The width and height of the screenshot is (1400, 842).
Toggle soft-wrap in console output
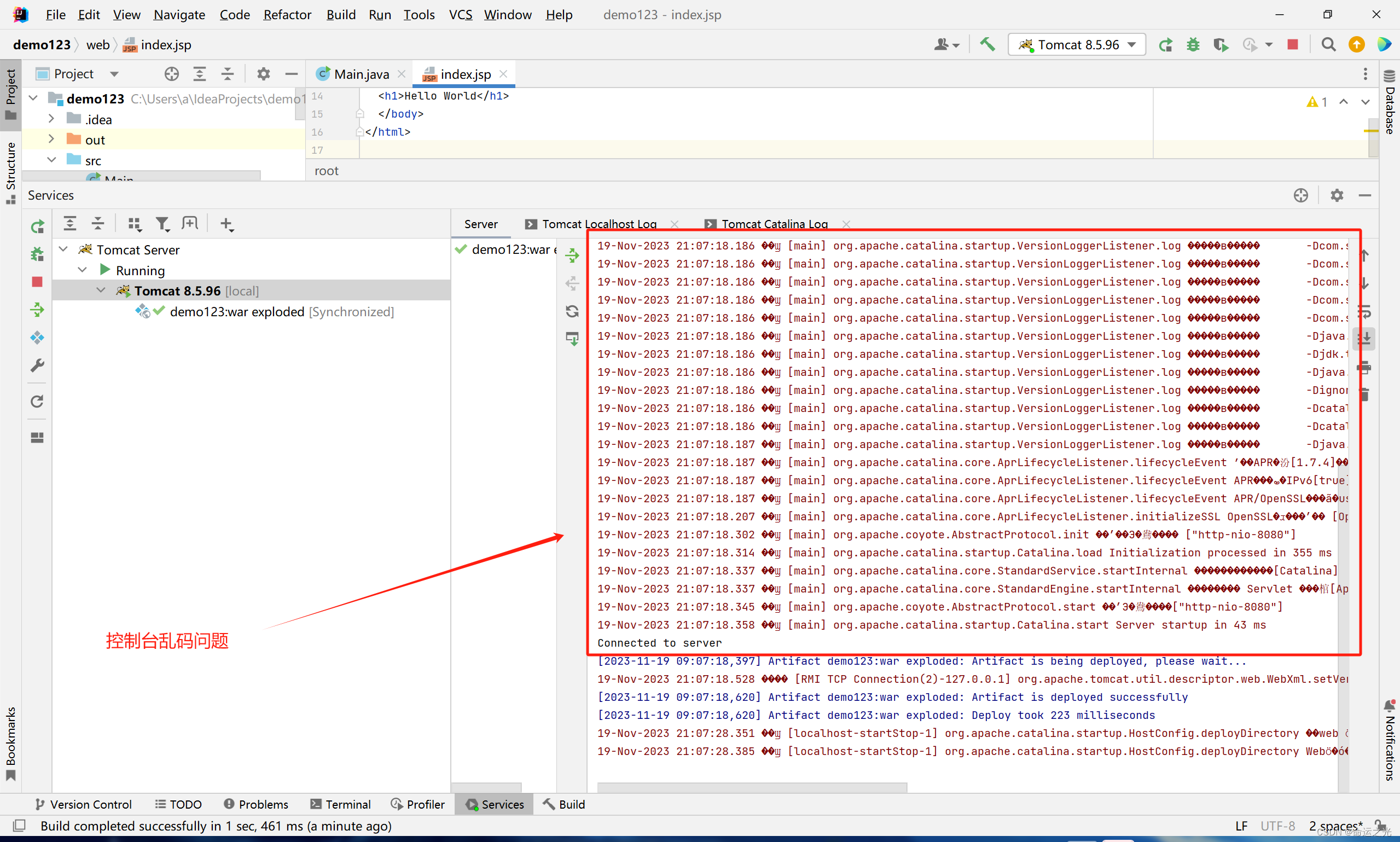(x=1364, y=311)
